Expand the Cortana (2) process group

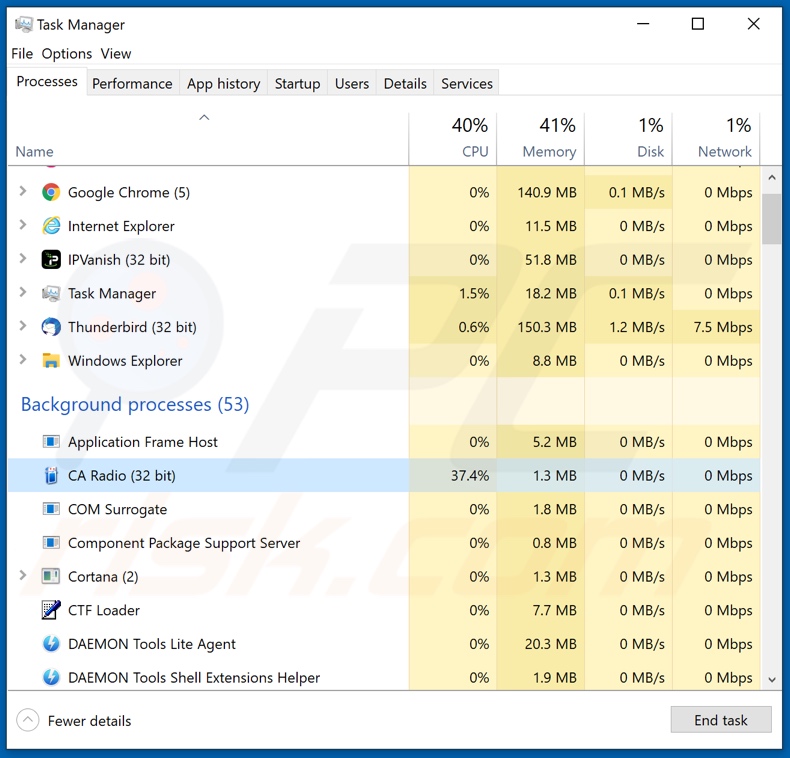coord(23,575)
